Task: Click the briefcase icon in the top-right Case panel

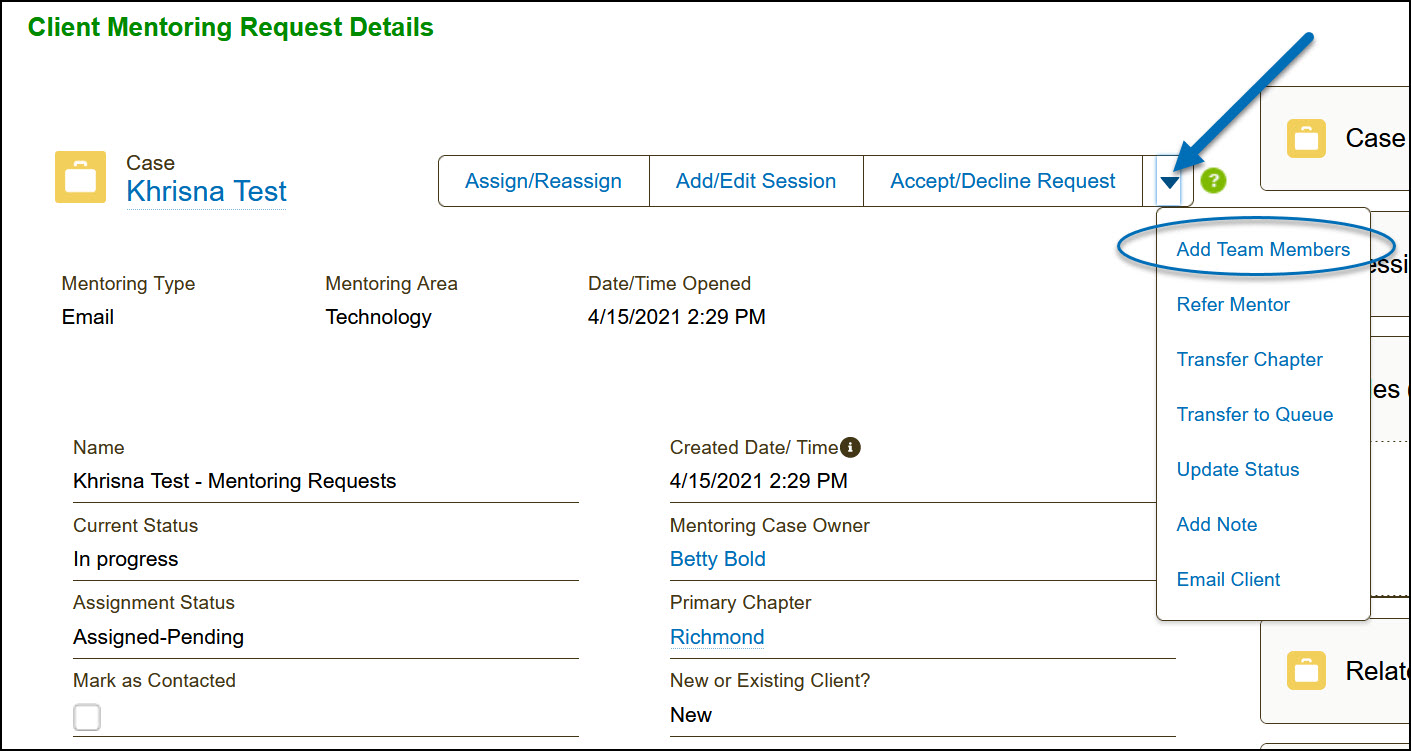Action: pyautogui.click(x=1306, y=139)
